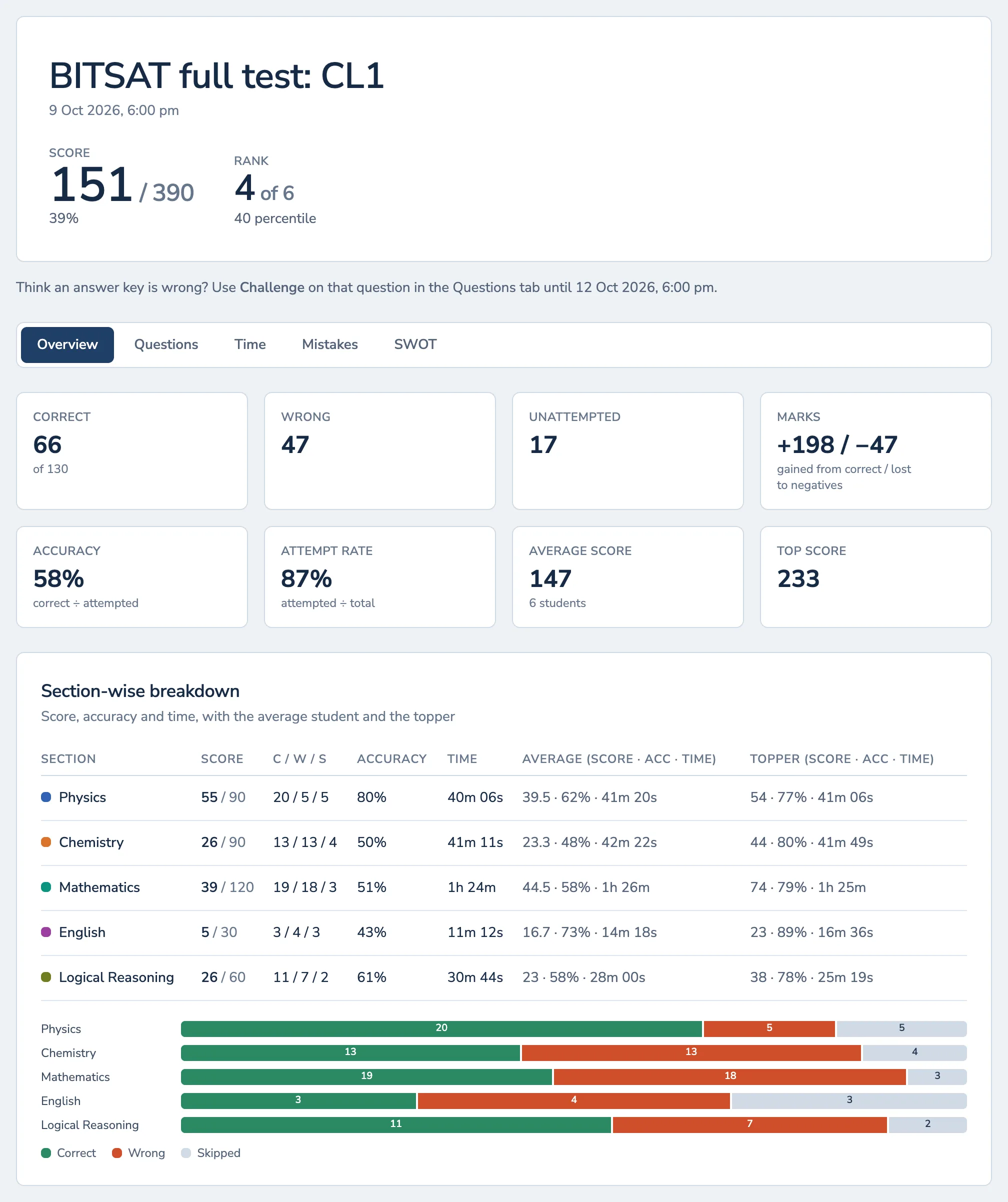The height and width of the screenshot is (1202, 1008).
Task: Click Physics topper stats 54 · 77% · 41m 06s
Action: pyautogui.click(x=811, y=797)
